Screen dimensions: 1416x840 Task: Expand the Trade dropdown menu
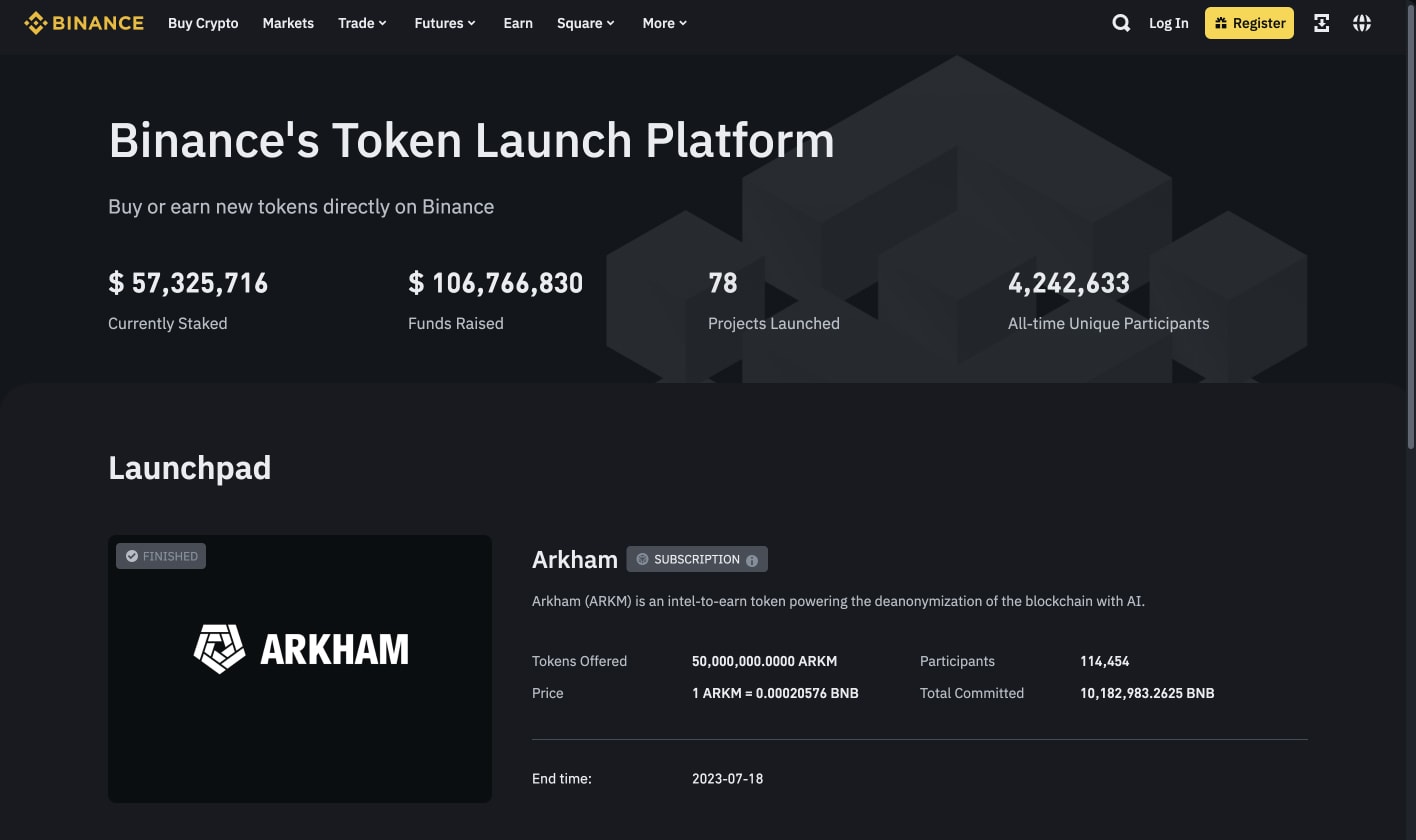(362, 23)
